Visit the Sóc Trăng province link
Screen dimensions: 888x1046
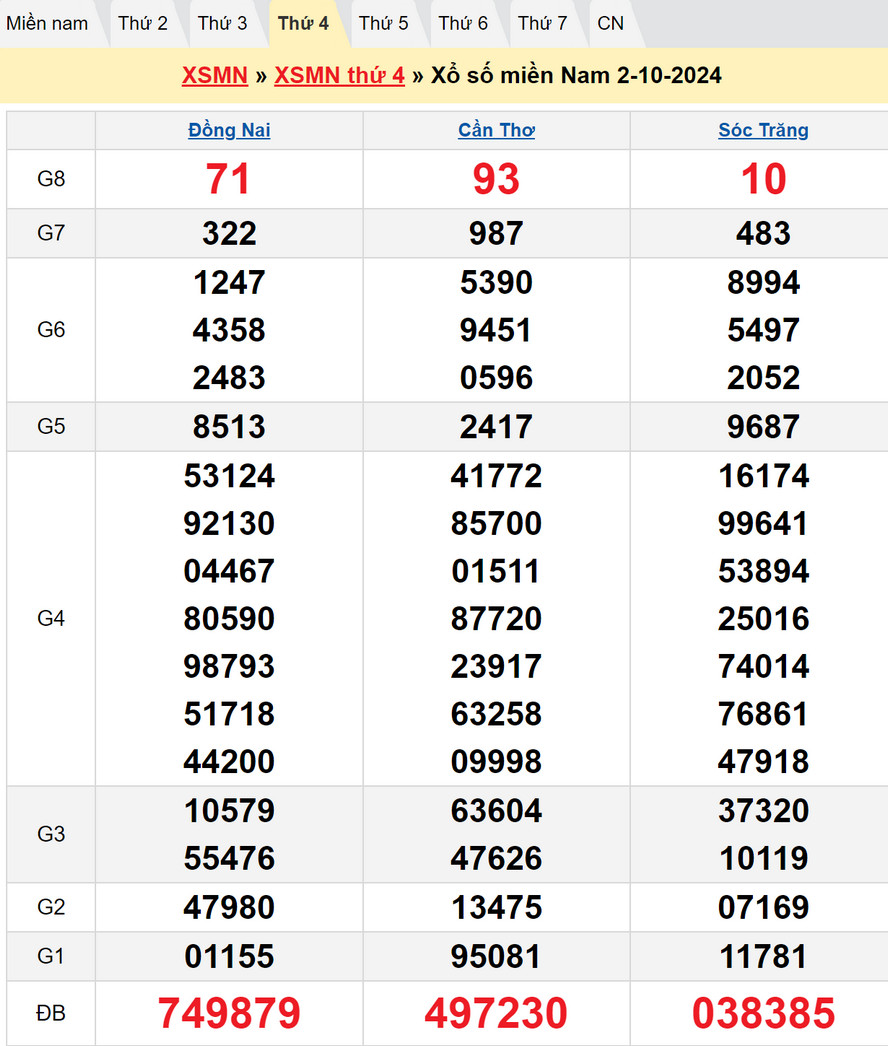(x=763, y=130)
